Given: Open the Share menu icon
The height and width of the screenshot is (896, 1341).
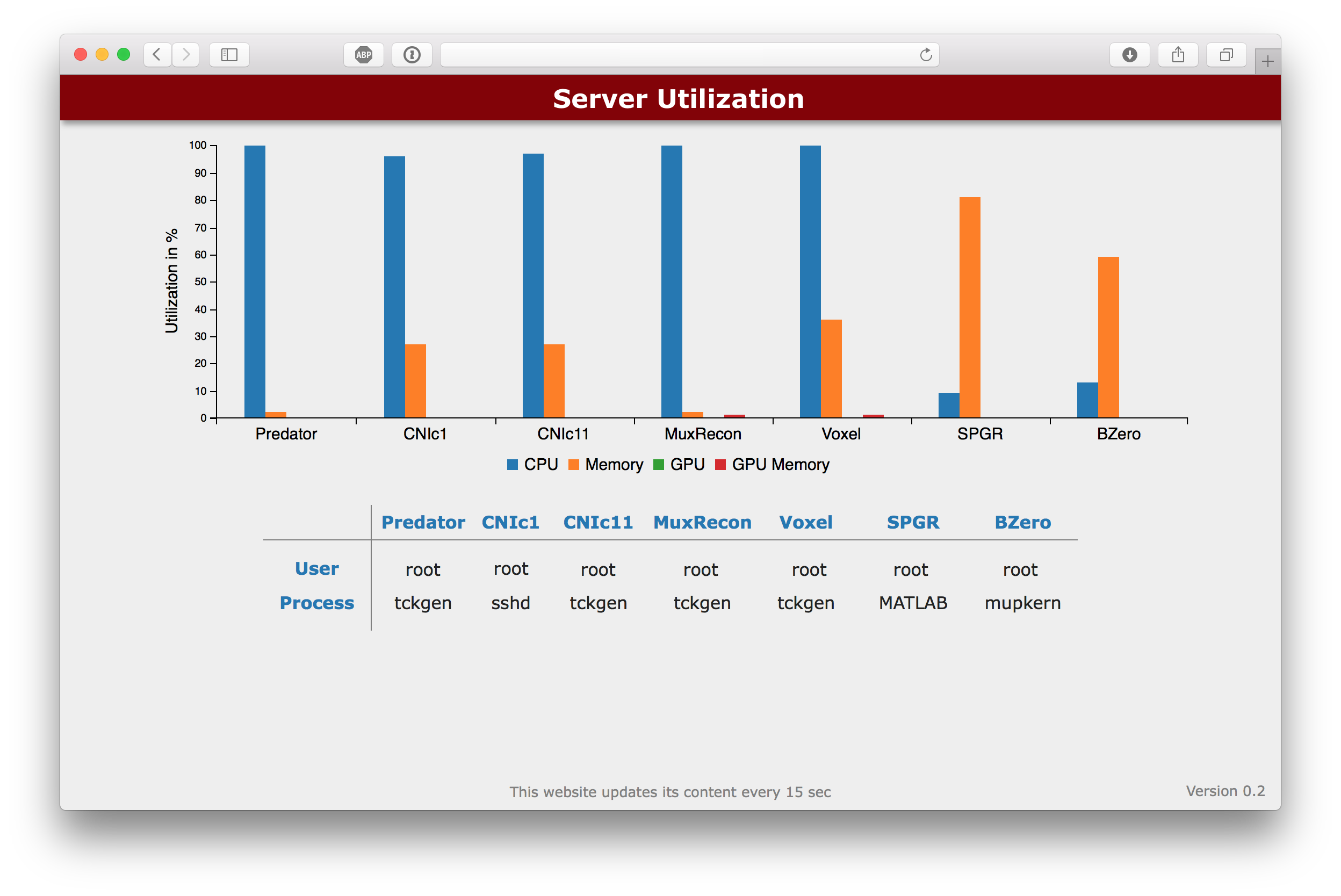Looking at the screenshot, I should (1178, 55).
